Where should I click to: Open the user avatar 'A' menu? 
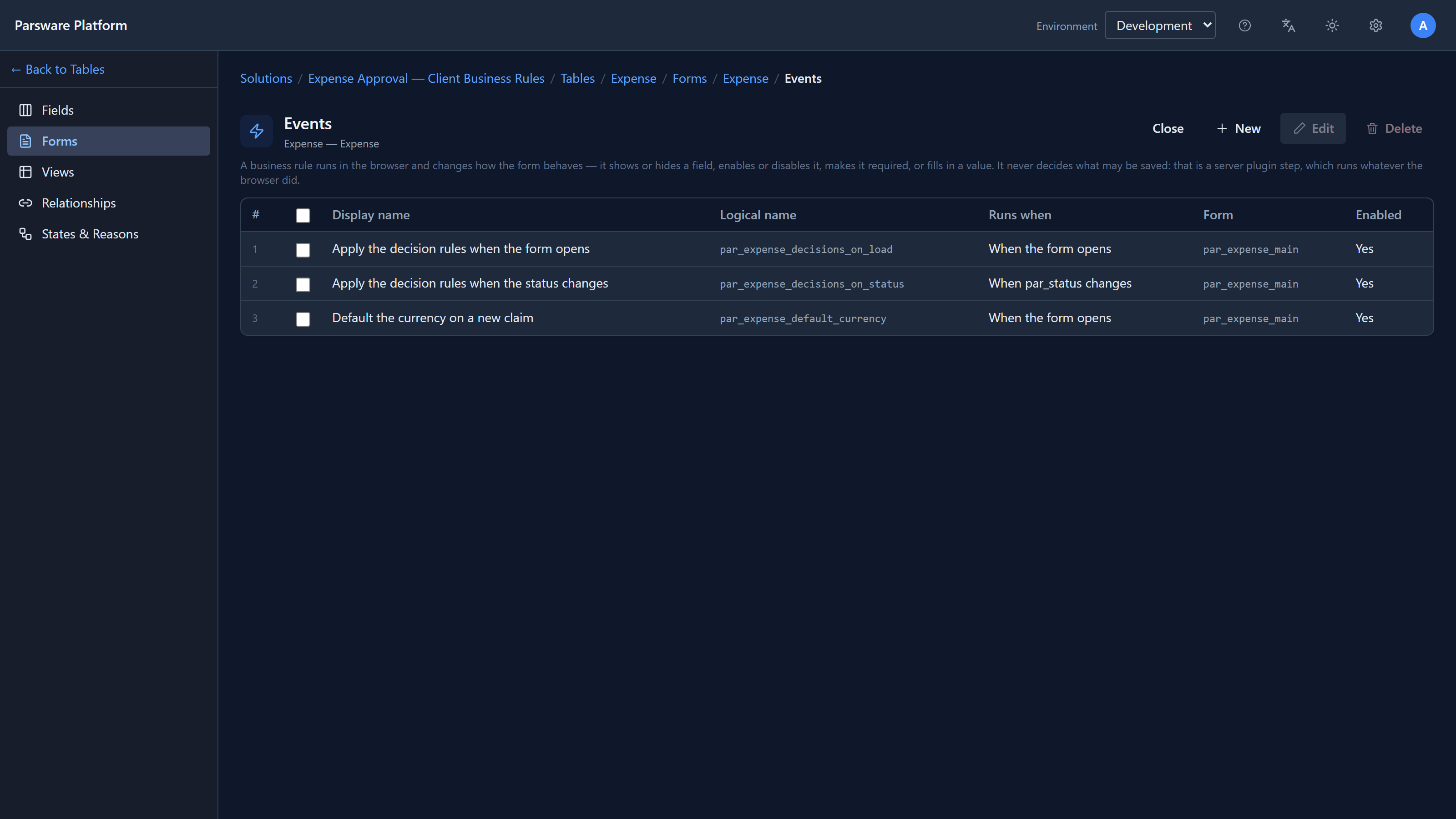[1423, 25]
